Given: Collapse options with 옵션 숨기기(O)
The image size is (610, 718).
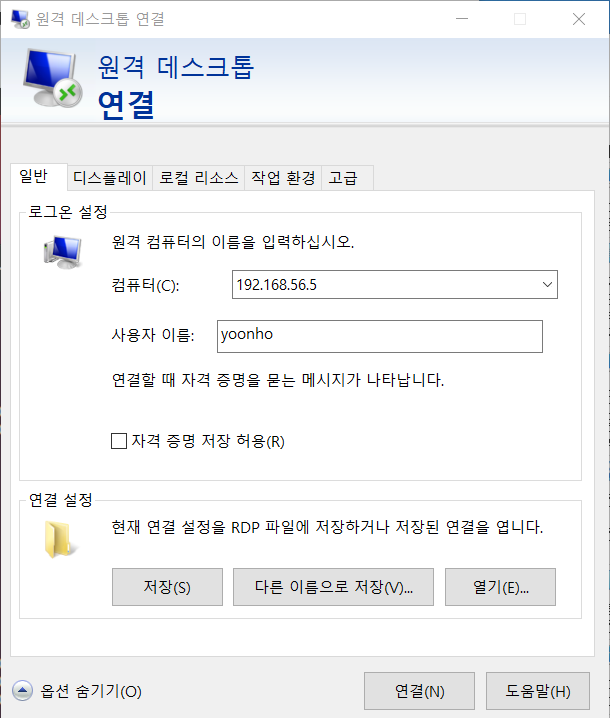Looking at the screenshot, I should [x=91, y=691].
